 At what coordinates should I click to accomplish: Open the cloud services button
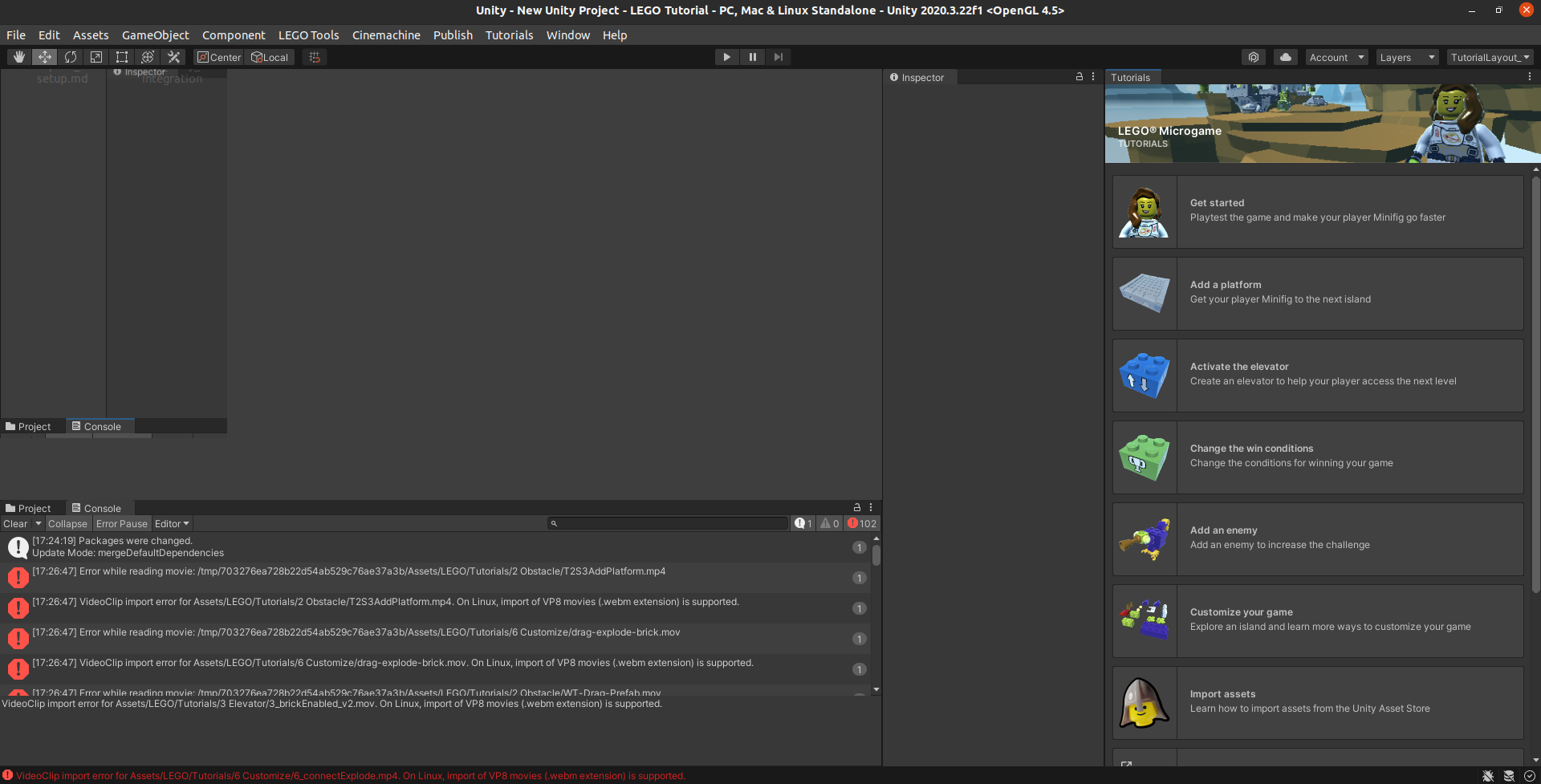pos(1286,57)
